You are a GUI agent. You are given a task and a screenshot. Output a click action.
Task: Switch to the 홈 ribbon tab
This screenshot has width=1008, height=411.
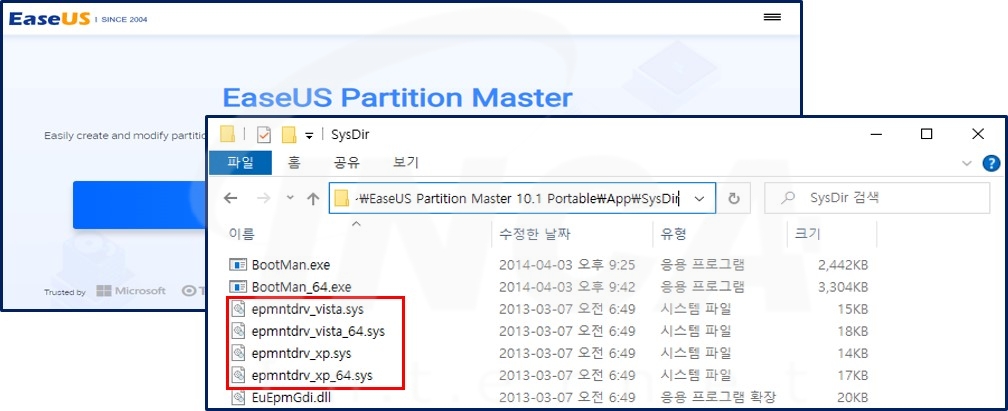(294, 162)
